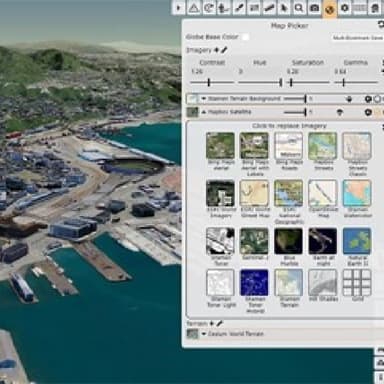
Task: Click round arrow icon in Stamen Terrain Background row
Action: point(368,99)
